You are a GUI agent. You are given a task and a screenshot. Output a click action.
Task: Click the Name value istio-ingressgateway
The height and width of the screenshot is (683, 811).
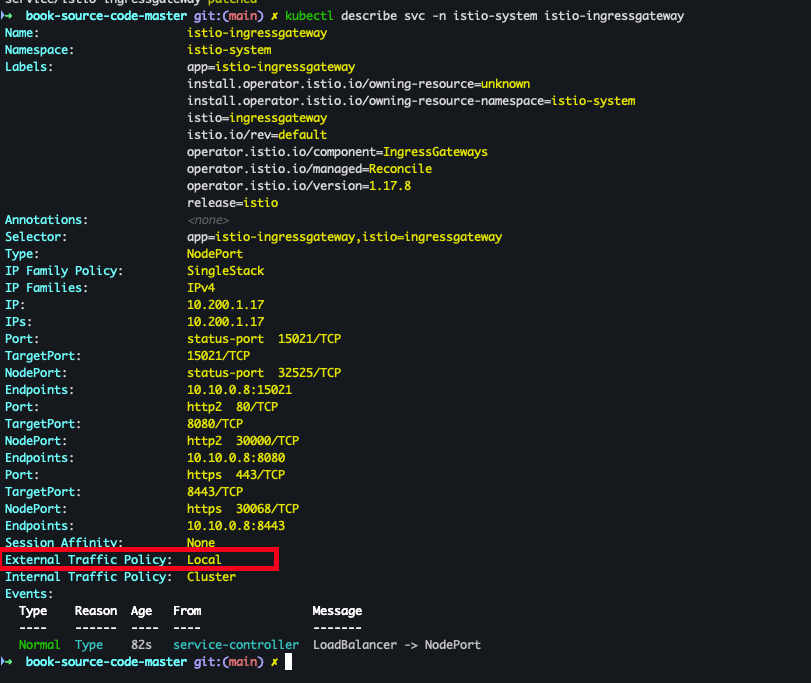[257, 33]
